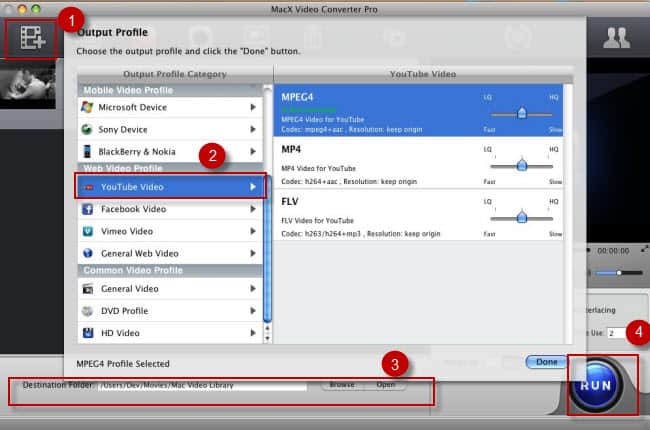Select the Sony Device category
This screenshot has width=650, height=430.
coord(170,129)
